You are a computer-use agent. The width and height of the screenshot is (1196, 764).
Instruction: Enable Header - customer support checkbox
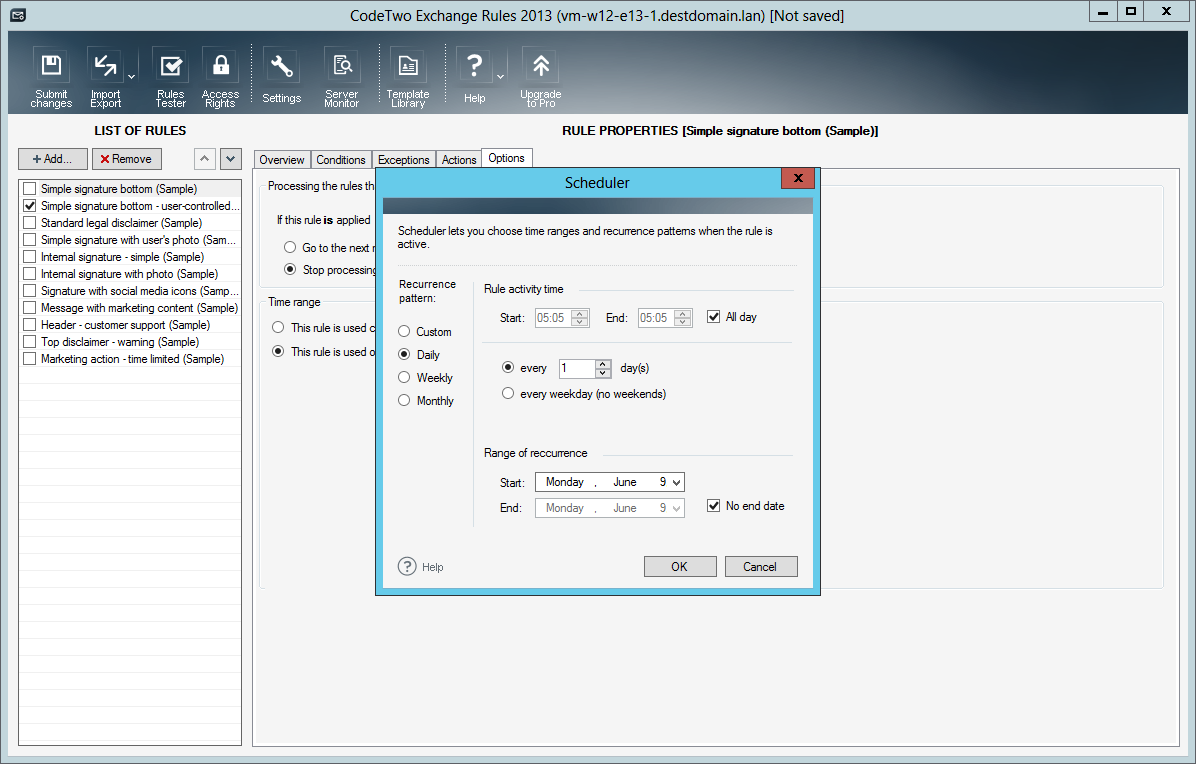[30, 325]
